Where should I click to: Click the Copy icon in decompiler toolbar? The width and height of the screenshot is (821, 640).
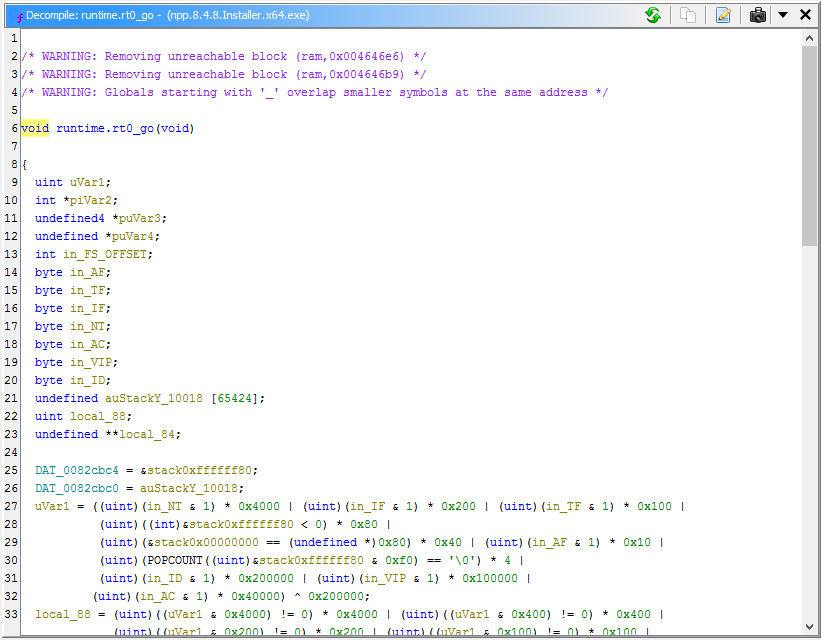(x=688, y=15)
